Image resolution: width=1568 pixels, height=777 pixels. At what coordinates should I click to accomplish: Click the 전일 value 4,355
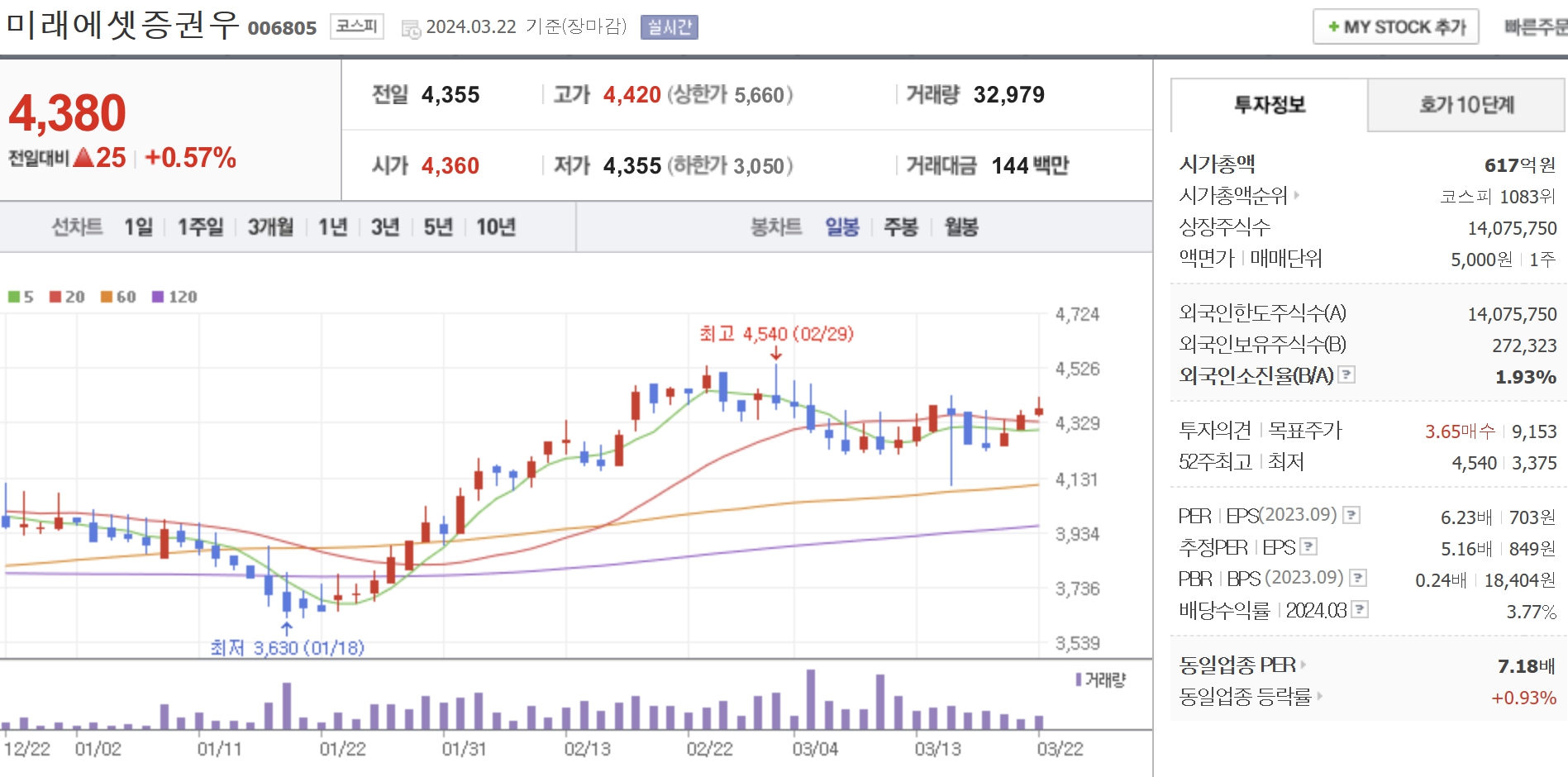click(x=450, y=95)
